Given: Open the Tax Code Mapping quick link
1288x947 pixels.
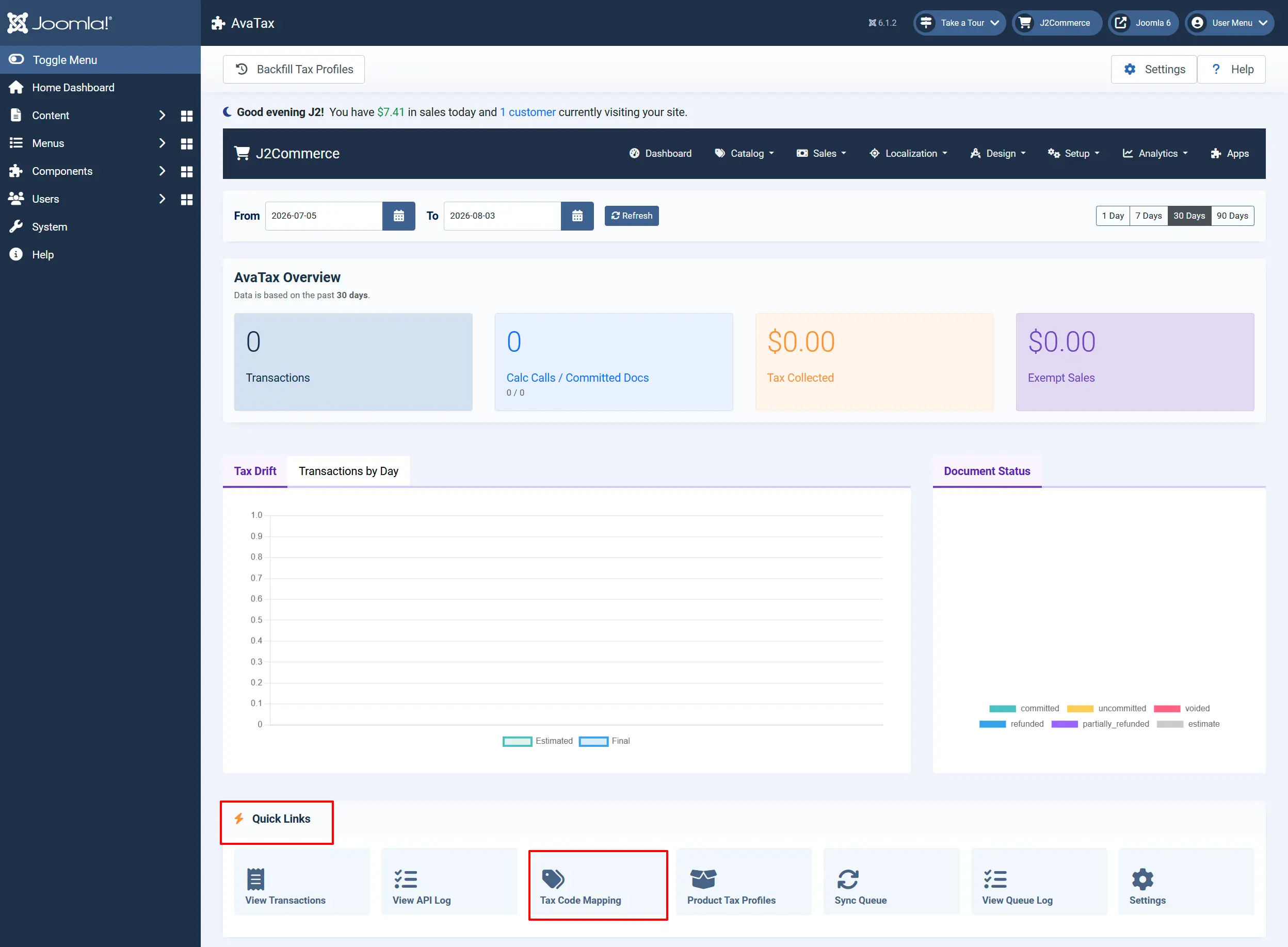Looking at the screenshot, I should click(x=597, y=881).
